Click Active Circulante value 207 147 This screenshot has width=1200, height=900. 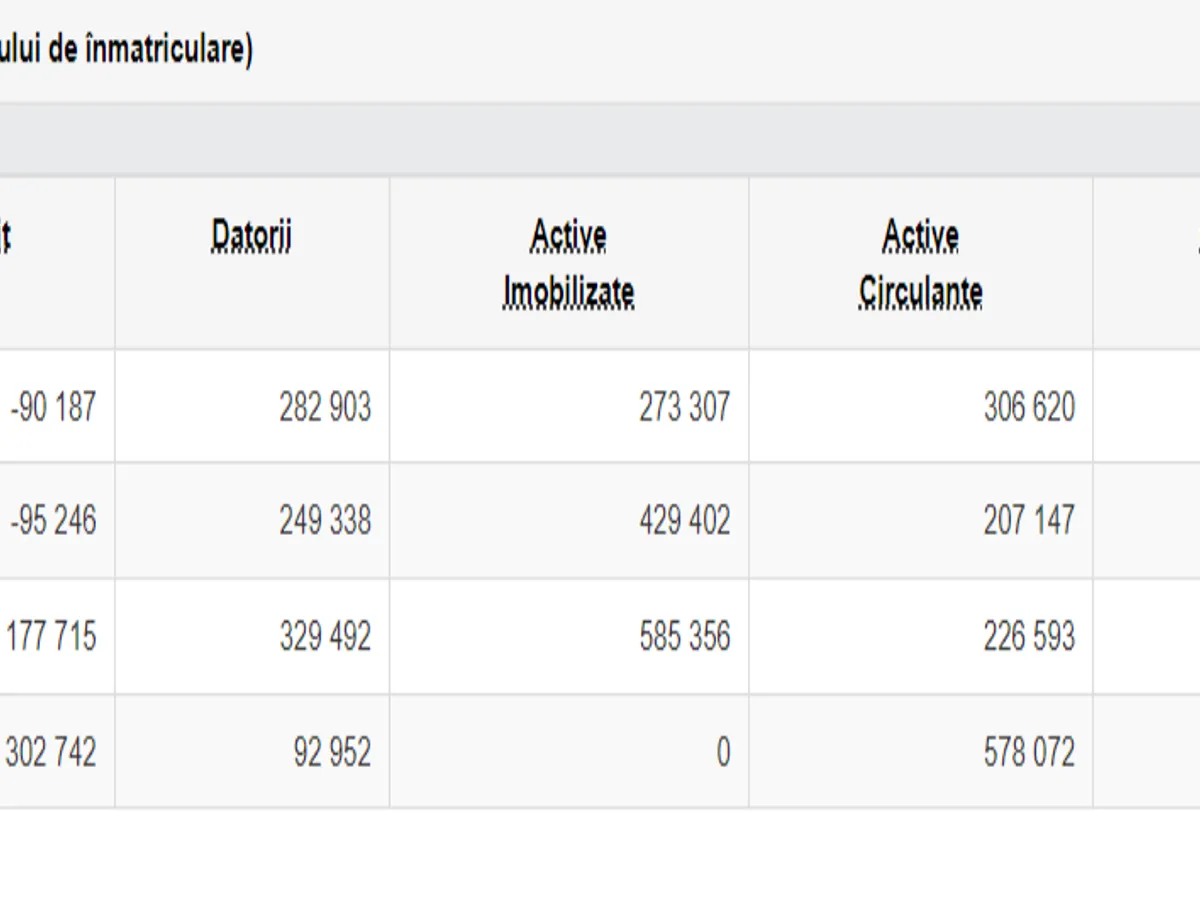(x=1029, y=520)
